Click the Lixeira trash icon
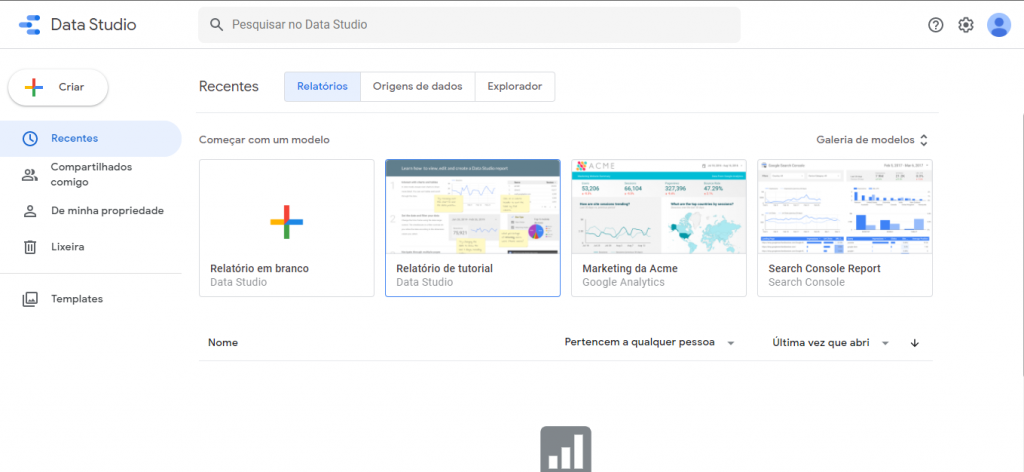 (x=30, y=247)
